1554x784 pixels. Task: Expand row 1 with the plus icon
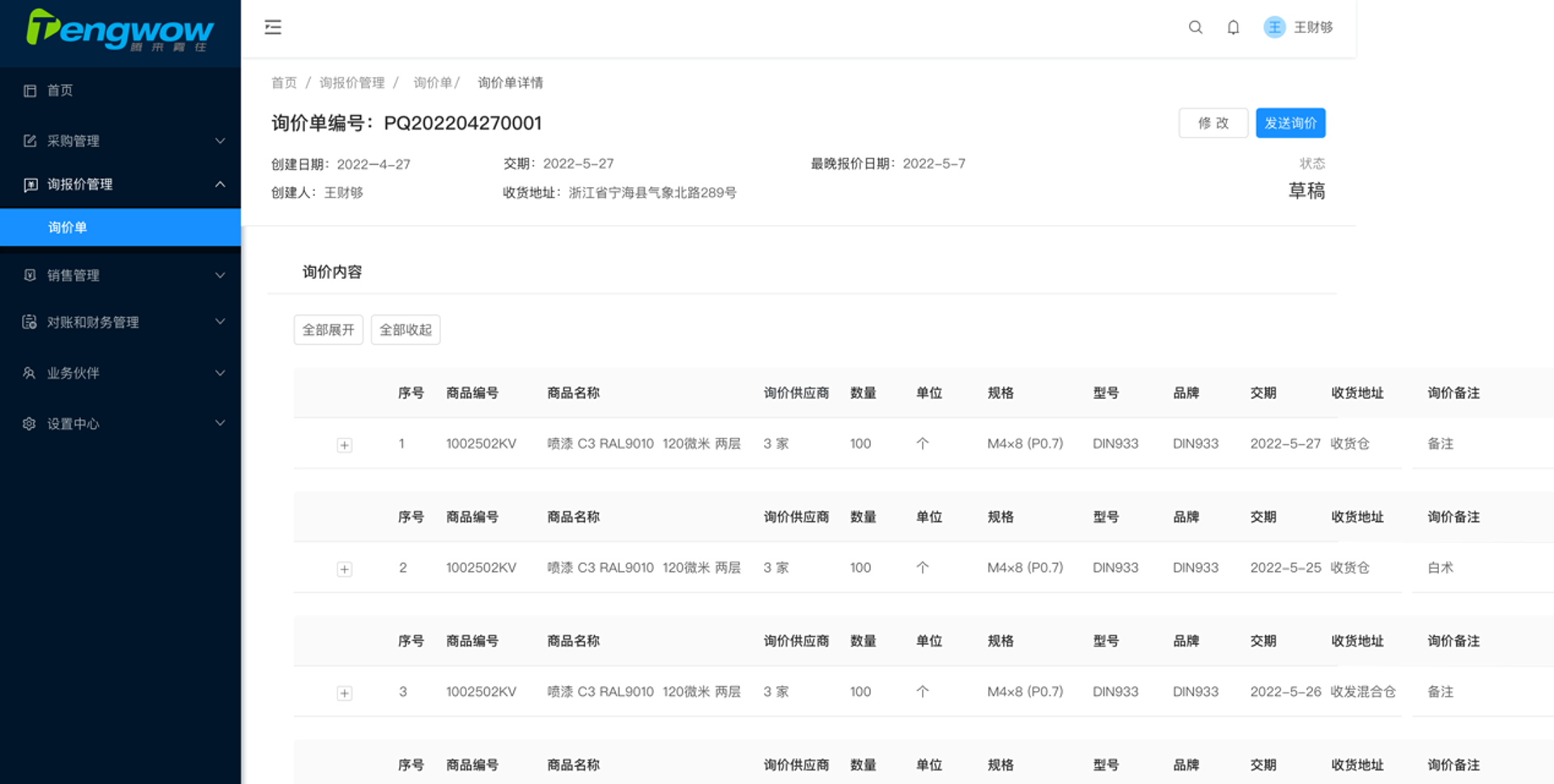coord(344,445)
